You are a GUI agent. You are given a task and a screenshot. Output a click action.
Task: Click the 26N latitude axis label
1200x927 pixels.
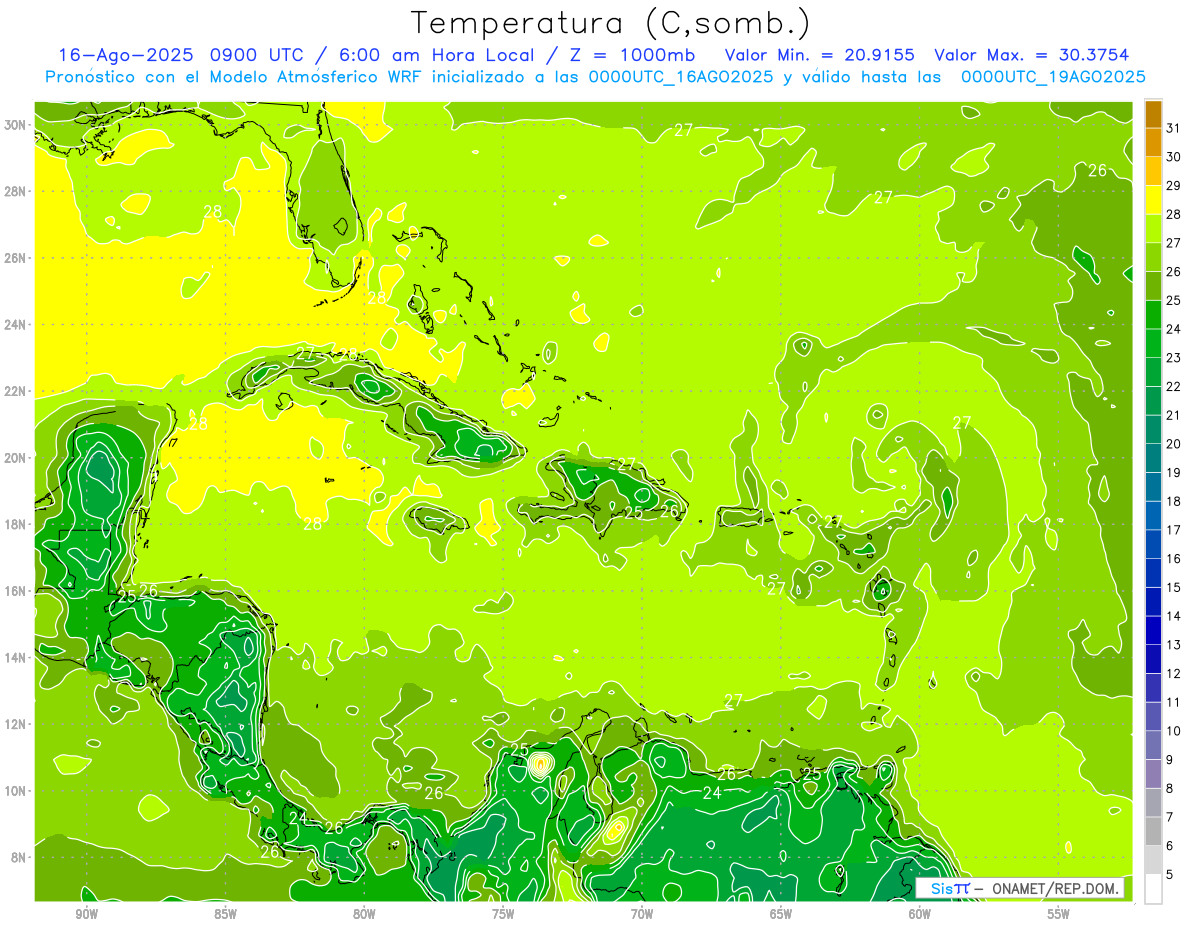click(17, 258)
